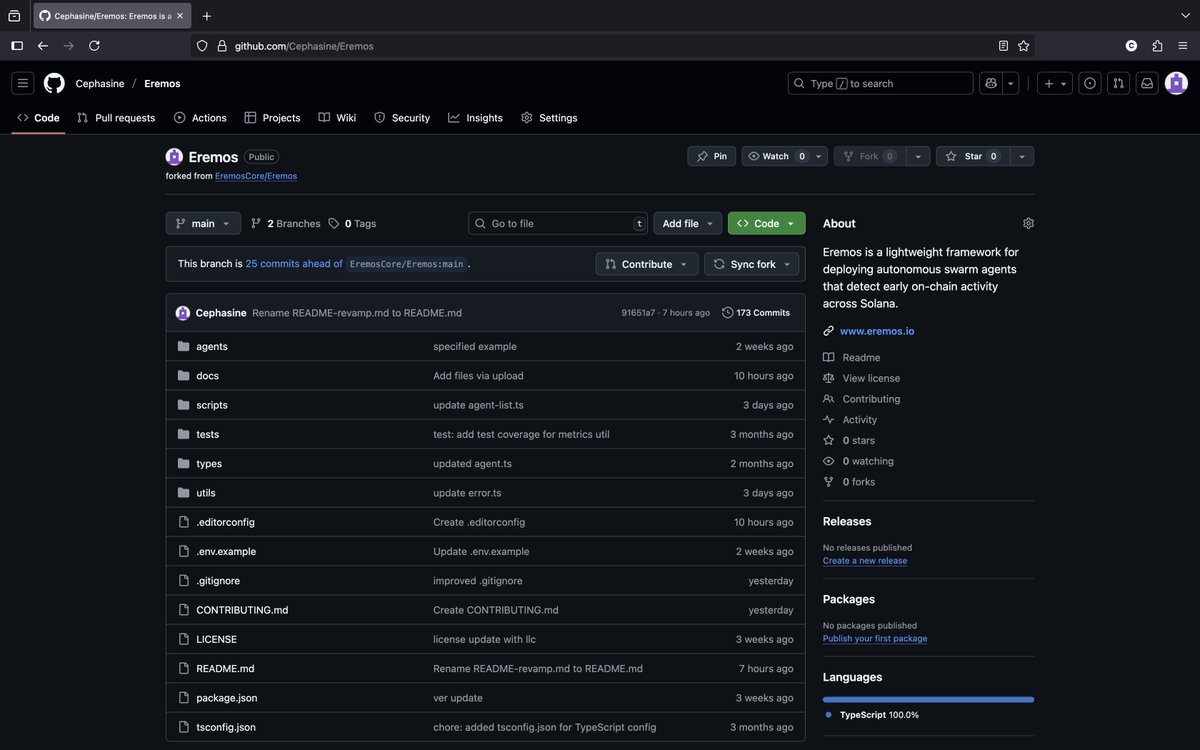
Task: Pin the Eremos repository
Action: 711,156
